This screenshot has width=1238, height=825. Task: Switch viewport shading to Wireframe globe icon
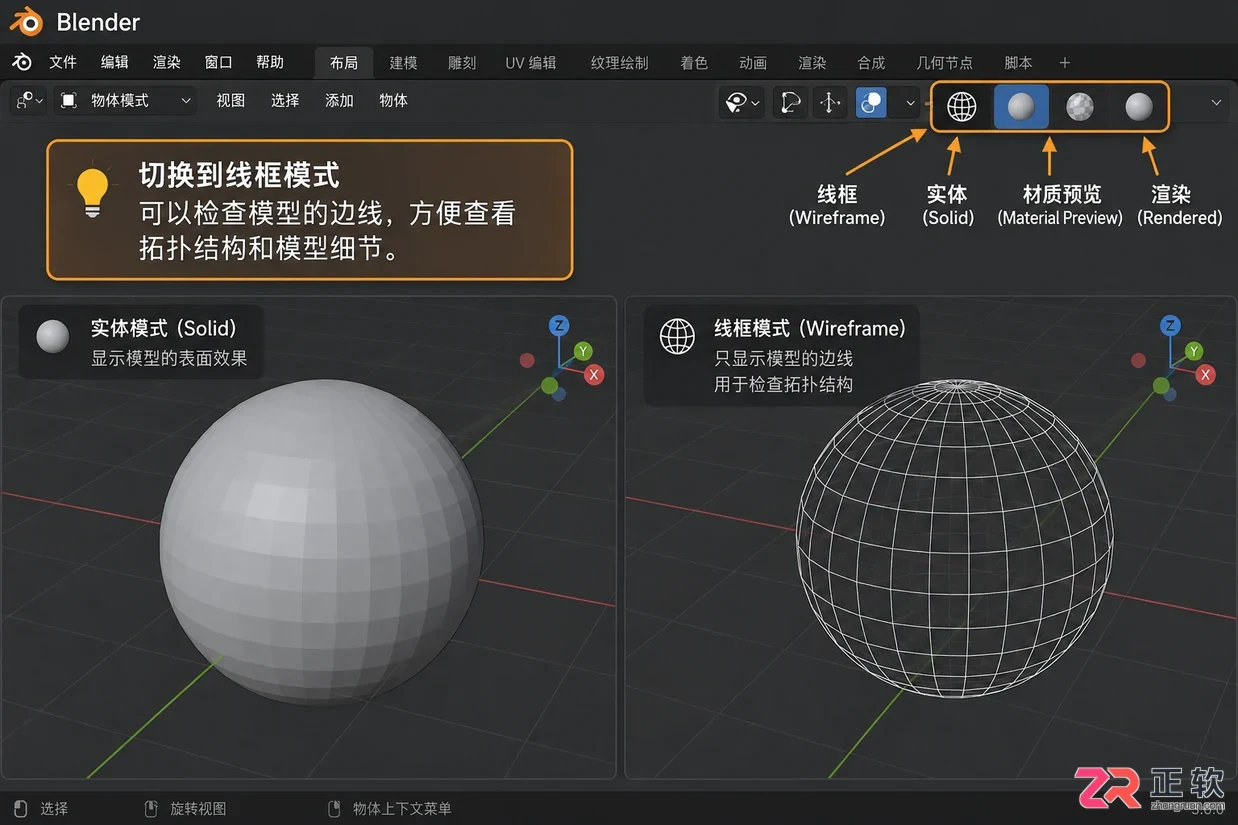961,106
